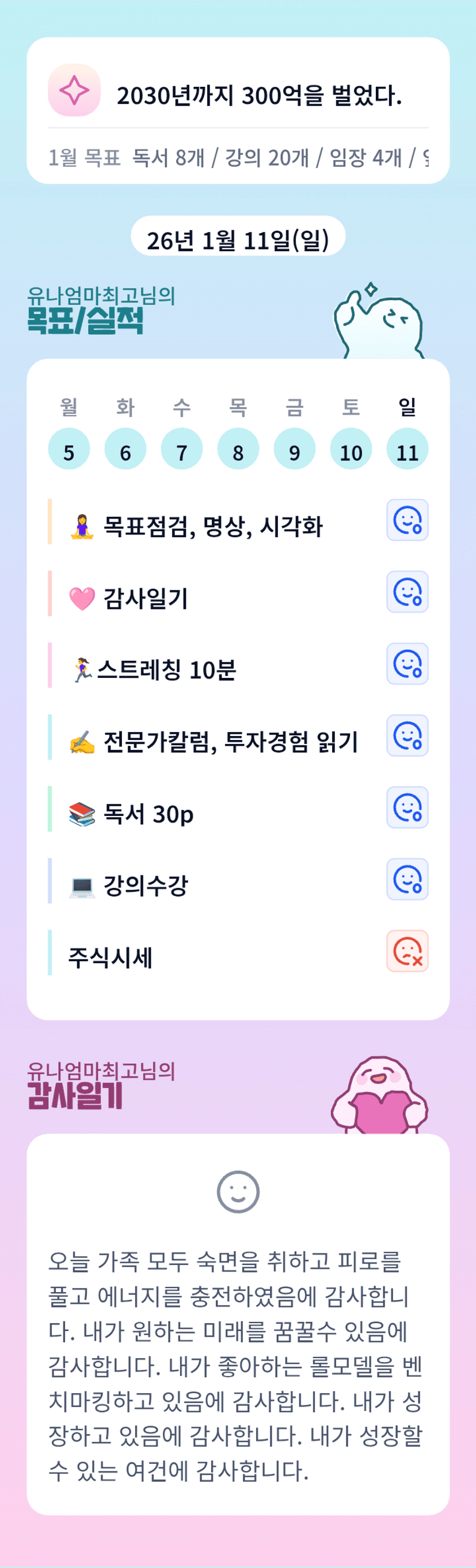
Task: Toggle status face for 감사일기 goal
Action: click(407, 592)
